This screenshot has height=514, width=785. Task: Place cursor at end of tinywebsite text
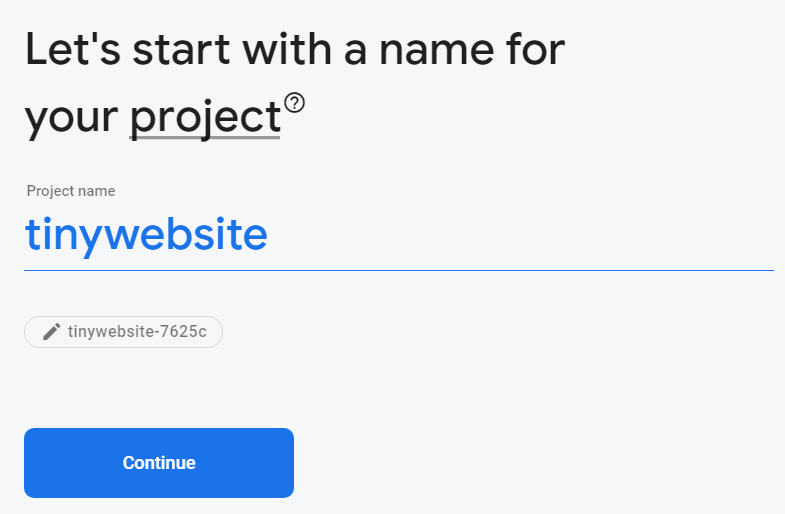coord(268,235)
